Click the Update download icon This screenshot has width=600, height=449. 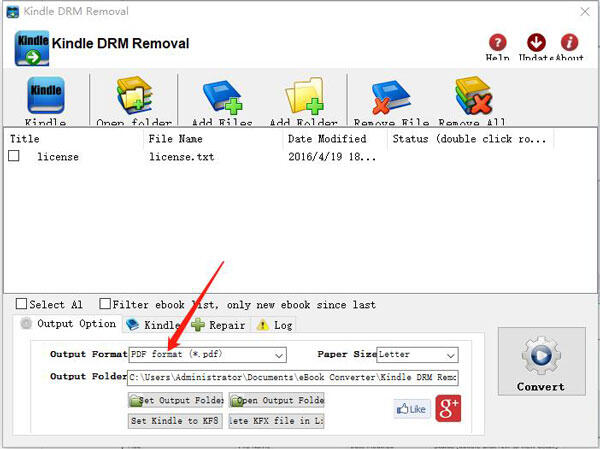pos(536,42)
